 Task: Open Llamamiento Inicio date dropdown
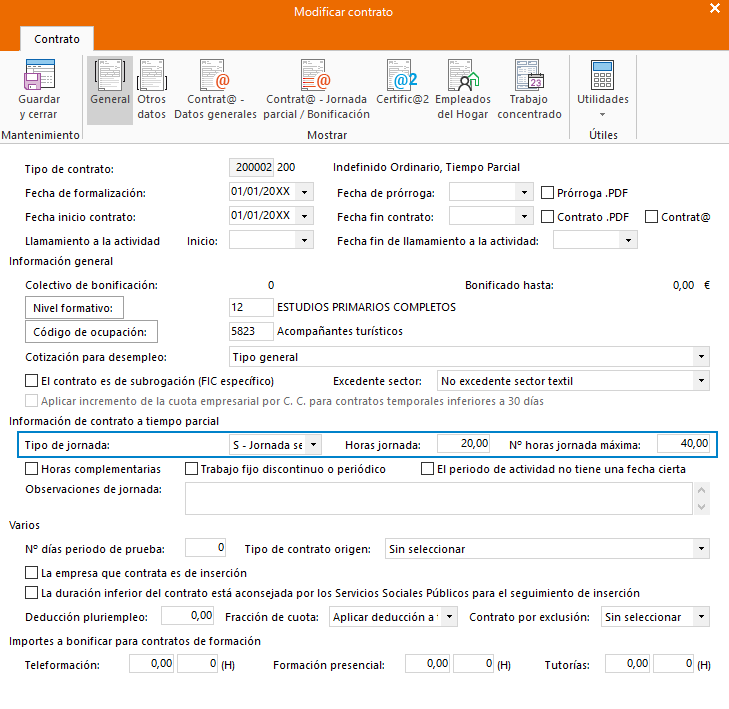pyautogui.click(x=304, y=240)
